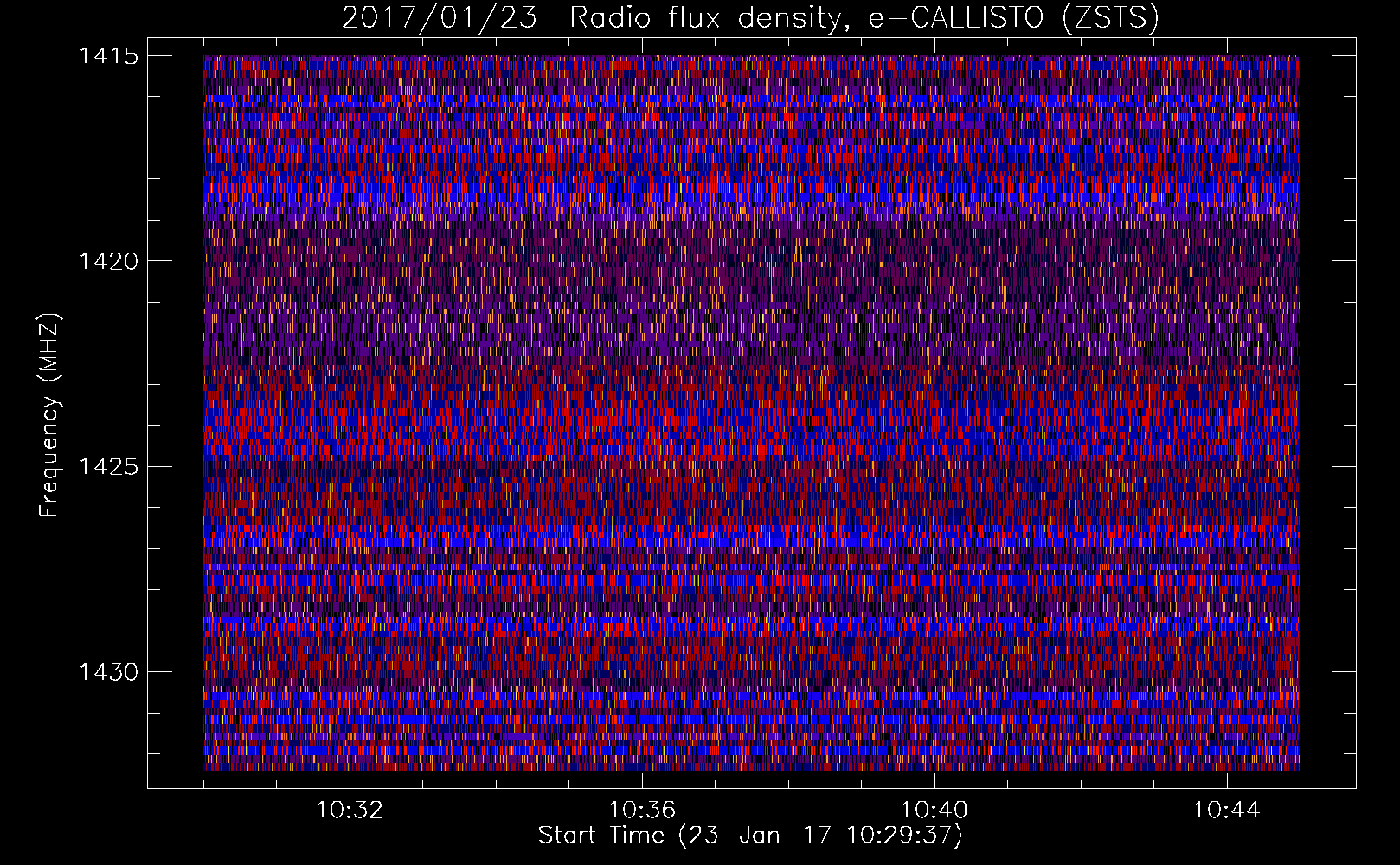
Task: Select the 1420 frequency axis label
Action: pyautogui.click(x=108, y=261)
